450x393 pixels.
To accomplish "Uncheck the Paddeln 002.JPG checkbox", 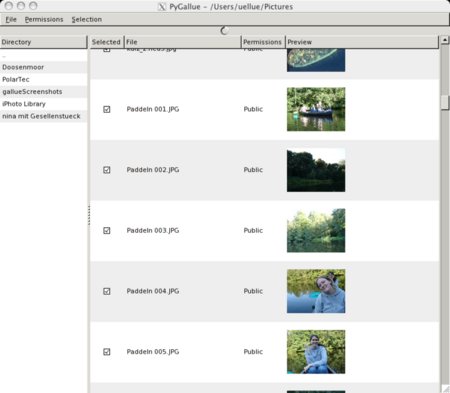I will pyautogui.click(x=107, y=170).
